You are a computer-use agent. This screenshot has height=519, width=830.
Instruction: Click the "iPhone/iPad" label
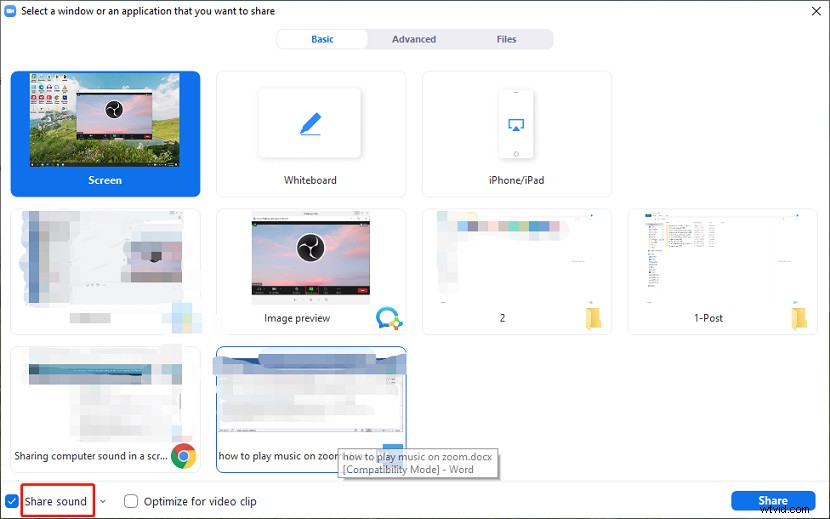516,180
